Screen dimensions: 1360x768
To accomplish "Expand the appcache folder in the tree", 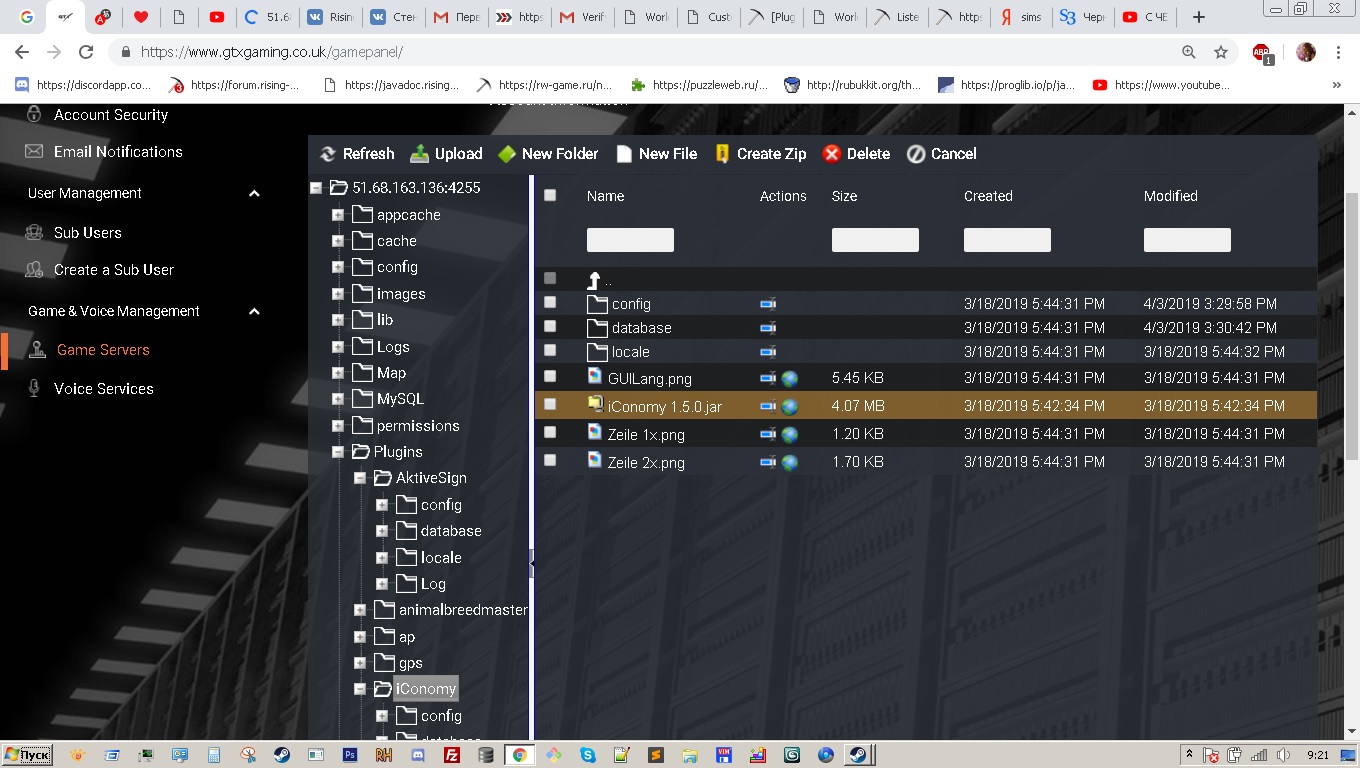I will (x=338, y=215).
